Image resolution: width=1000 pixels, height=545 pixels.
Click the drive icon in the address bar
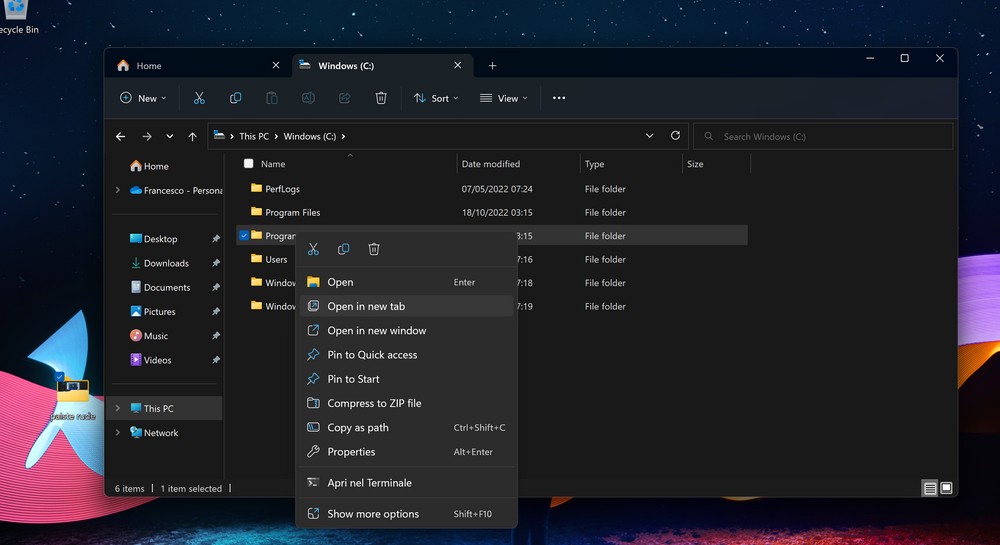(219, 136)
